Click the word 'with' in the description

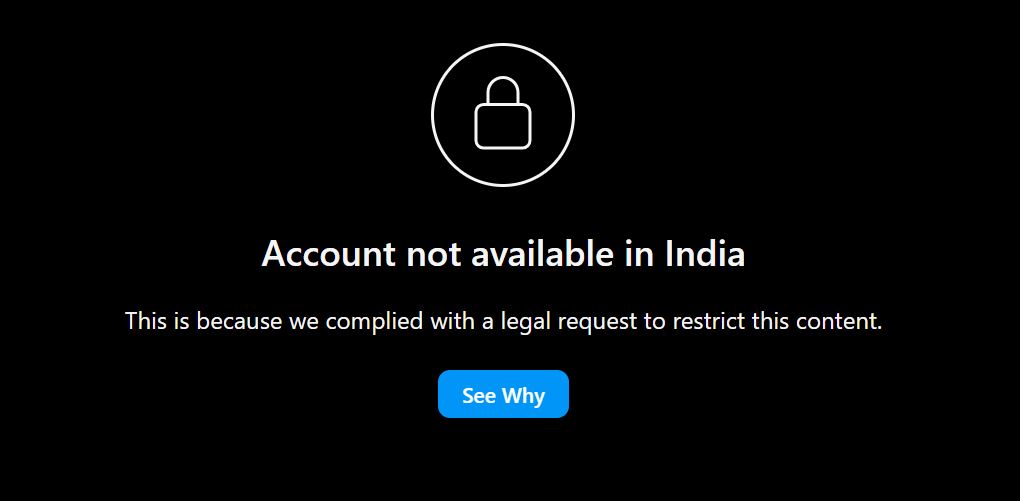click(453, 321)
